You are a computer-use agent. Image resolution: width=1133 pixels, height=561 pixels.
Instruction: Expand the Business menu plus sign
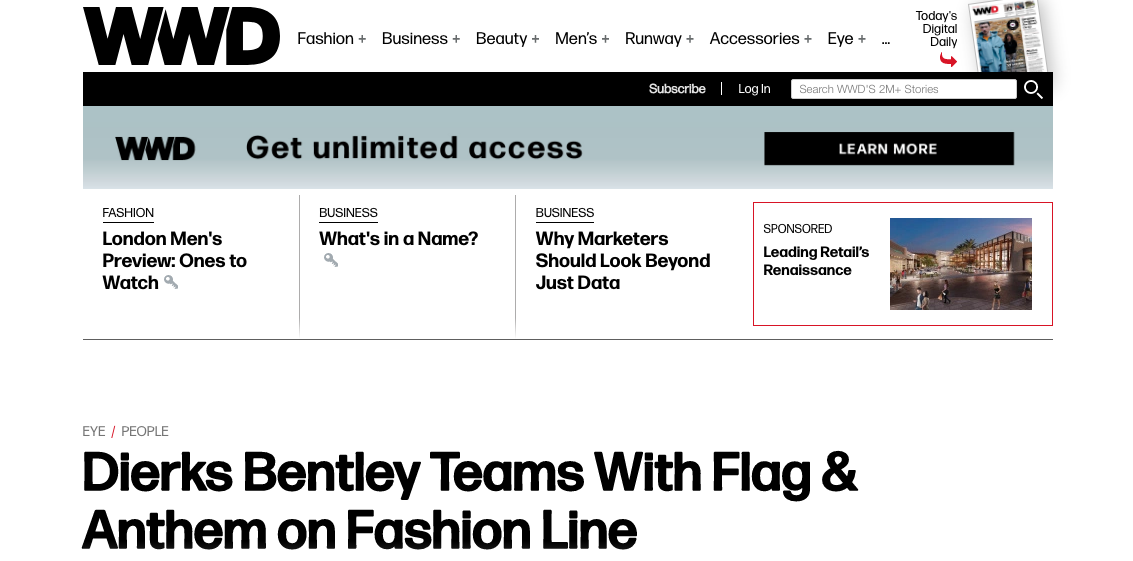click(x=456, y=39)
